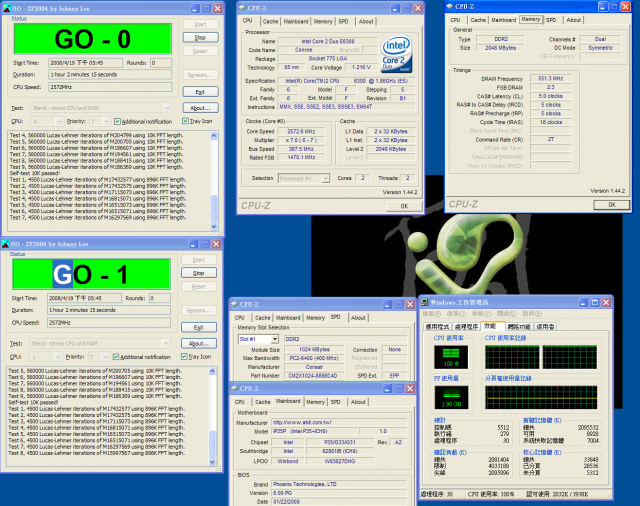
Task: Click the CPU-Z SPD window title icon
Action: pos(235,304)
